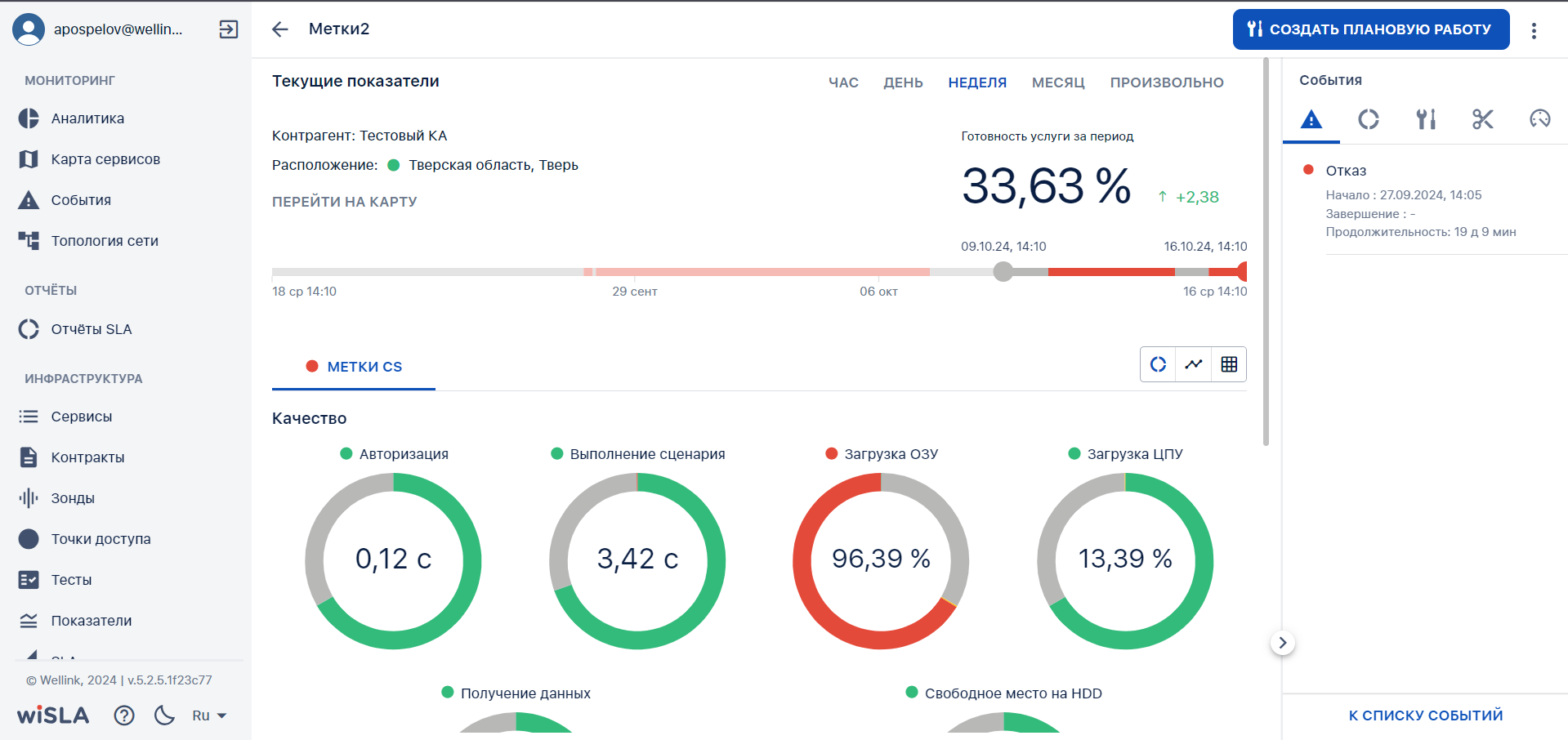The width and height of the screenshot is (1568, 740).
Task: Collapse events panel with chevron arrow
Action: [x=1283, y=643]
